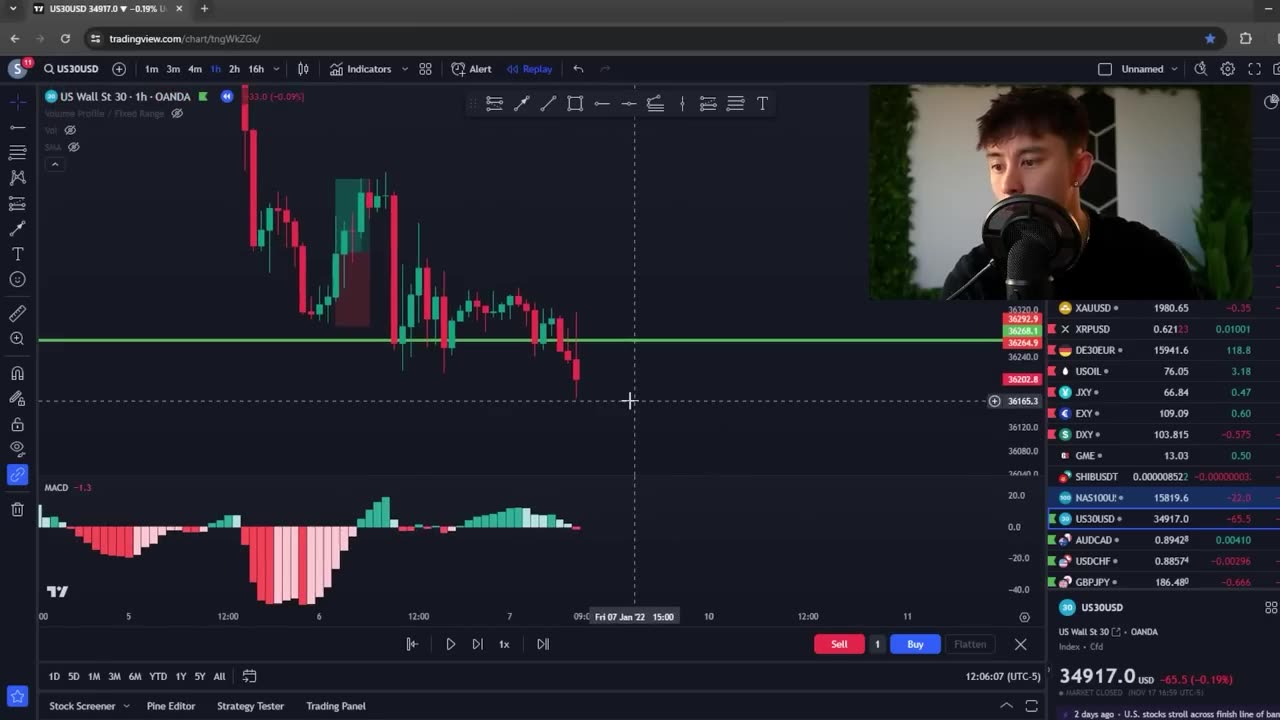Select the text T tool in floating toolbar
1280x720 pixels.
click(x=762, y=103)
